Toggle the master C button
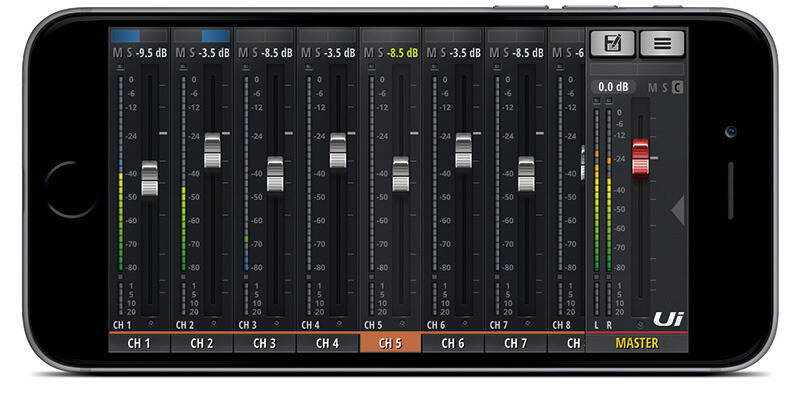Viewport: 800px width, 395px height. tap(677, 87)
